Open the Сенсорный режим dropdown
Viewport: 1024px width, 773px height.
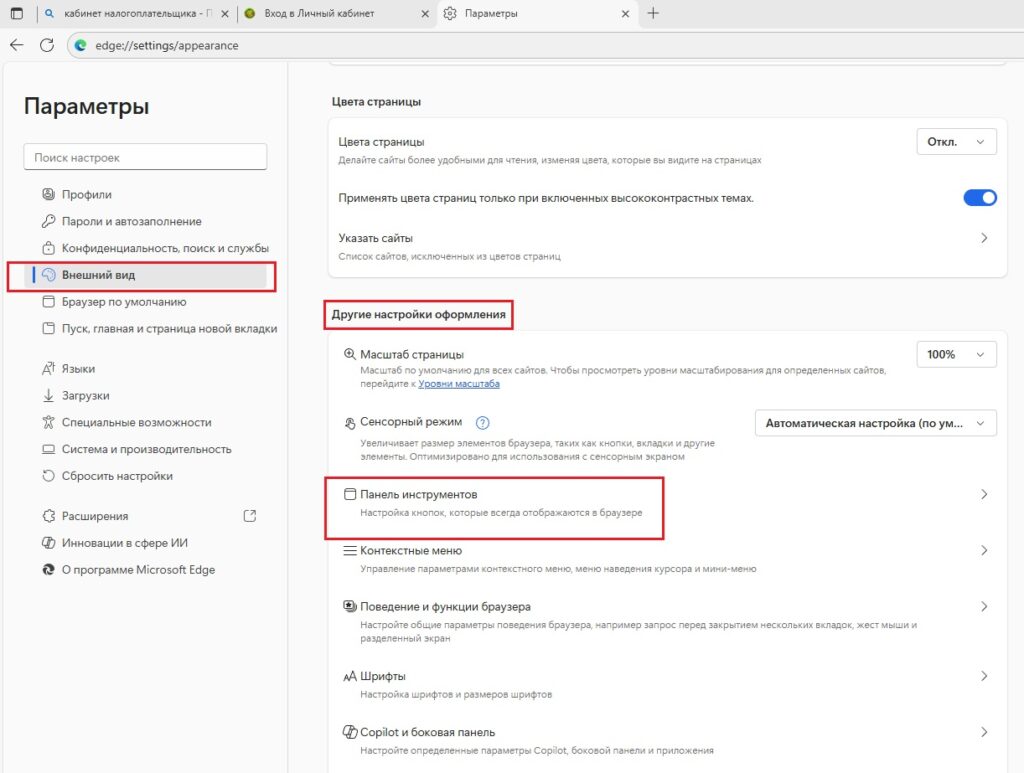click(875, 422)
